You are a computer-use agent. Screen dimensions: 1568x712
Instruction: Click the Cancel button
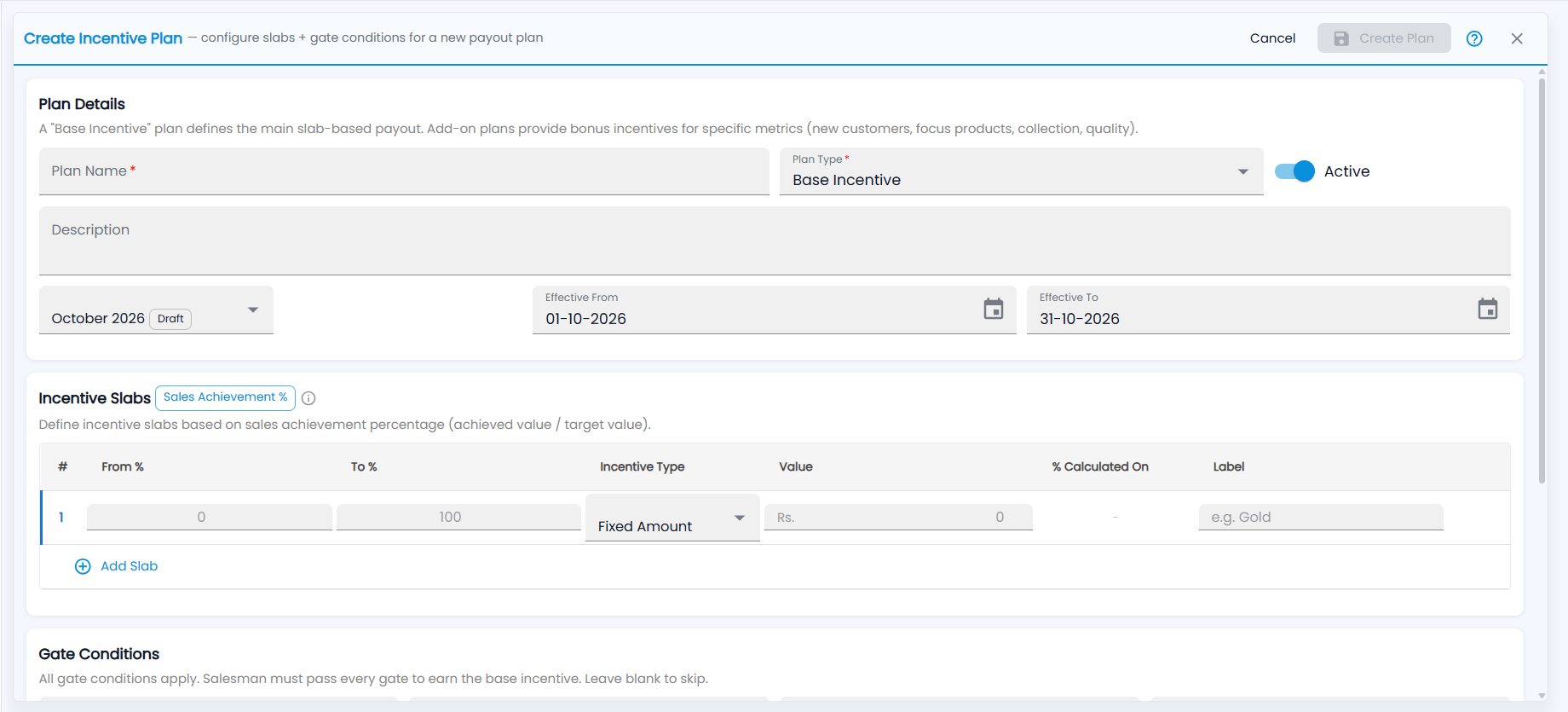coord(1272,38)
